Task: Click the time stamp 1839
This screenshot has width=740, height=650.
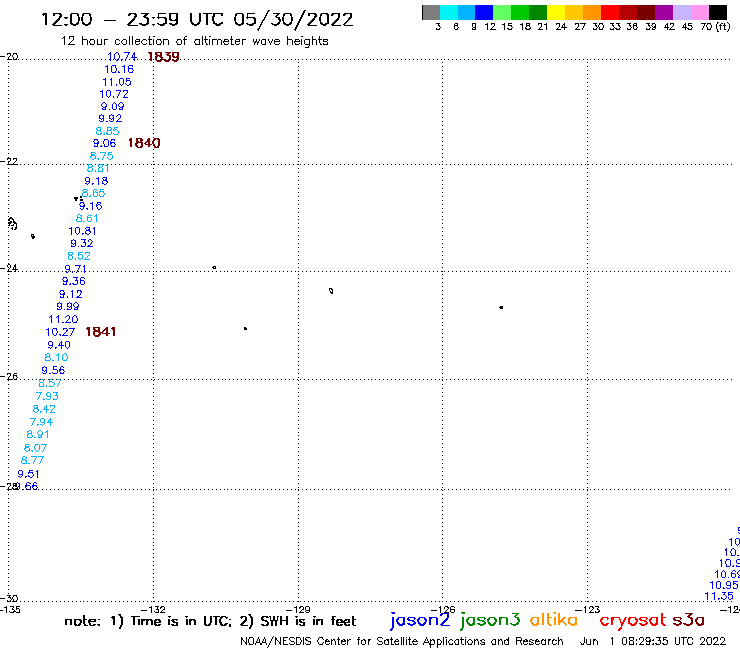Action: tap(163, 57)
